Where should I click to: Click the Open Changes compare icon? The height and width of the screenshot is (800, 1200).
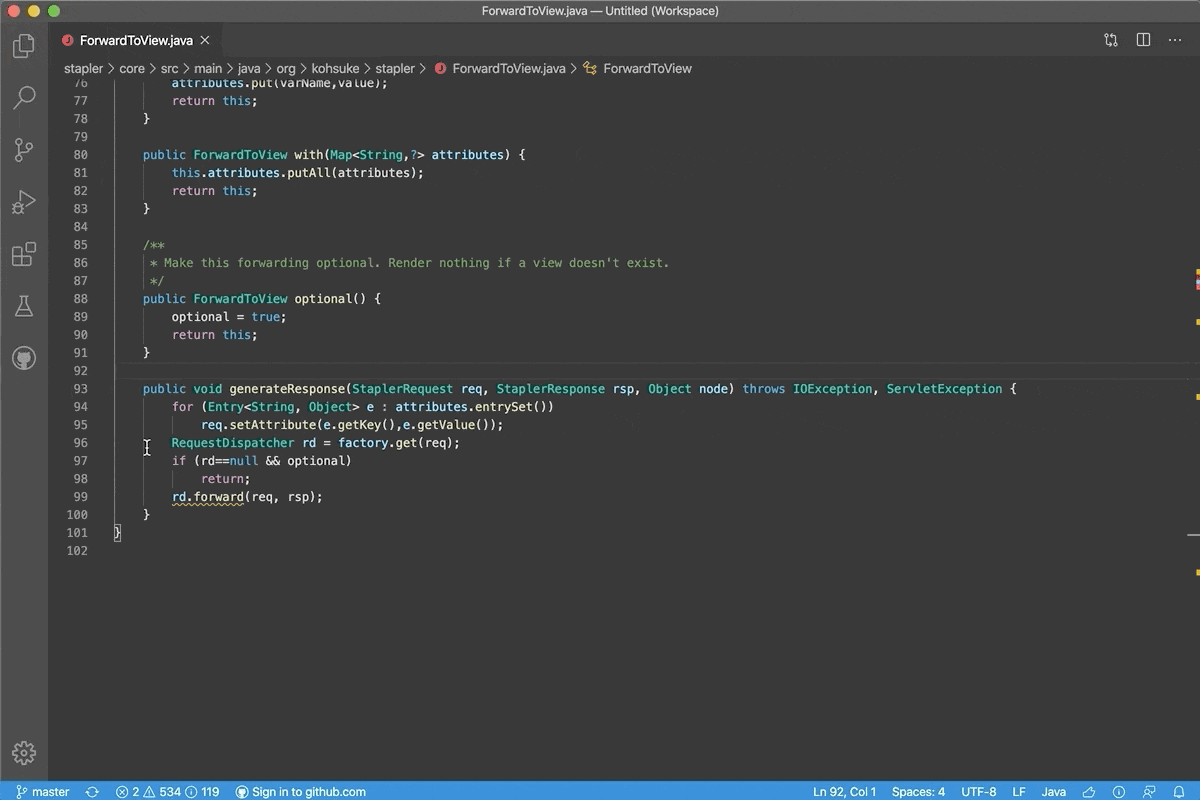click(x=1111, y=40)
